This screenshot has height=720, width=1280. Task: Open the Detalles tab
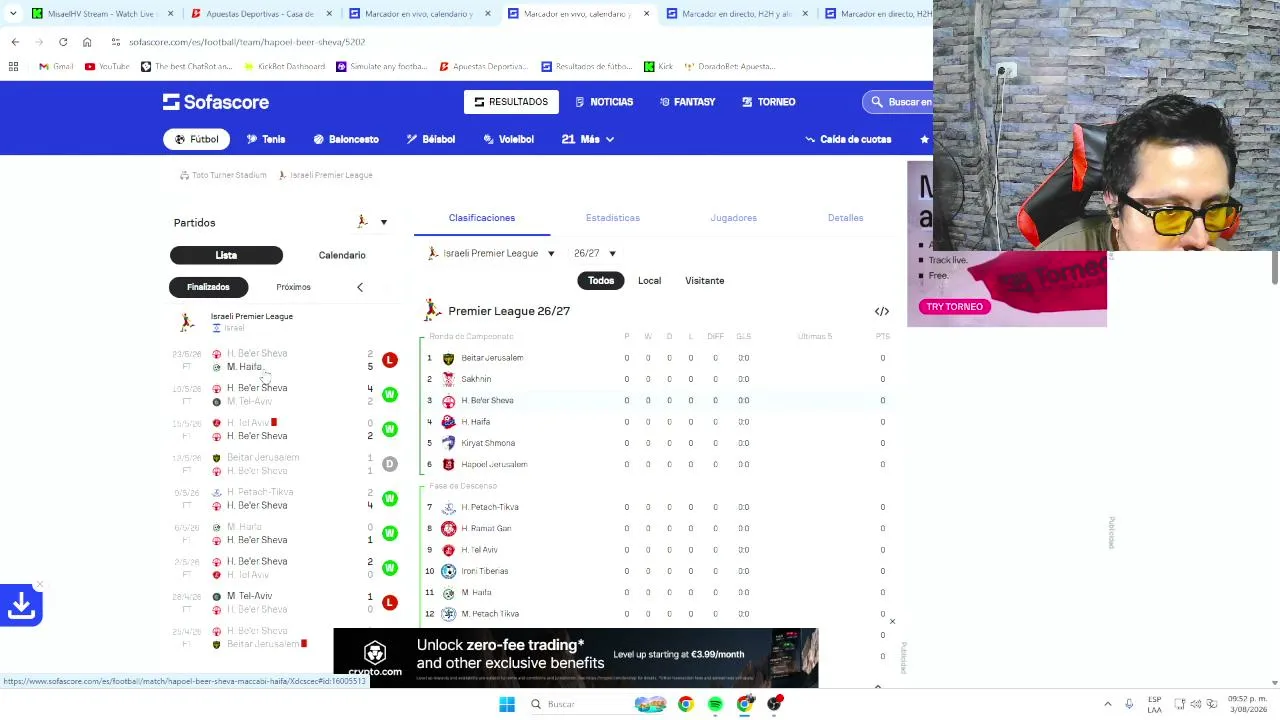845,218
